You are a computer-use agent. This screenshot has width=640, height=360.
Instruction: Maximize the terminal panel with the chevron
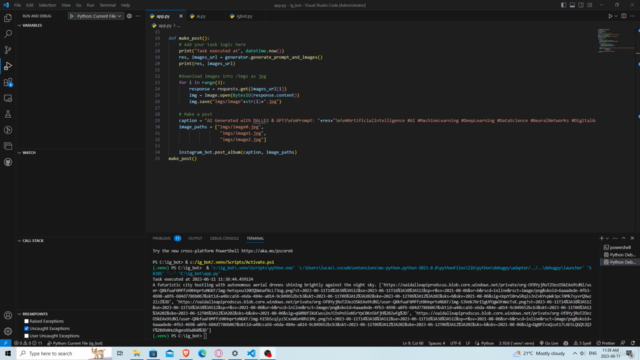[x=623, y=238]
